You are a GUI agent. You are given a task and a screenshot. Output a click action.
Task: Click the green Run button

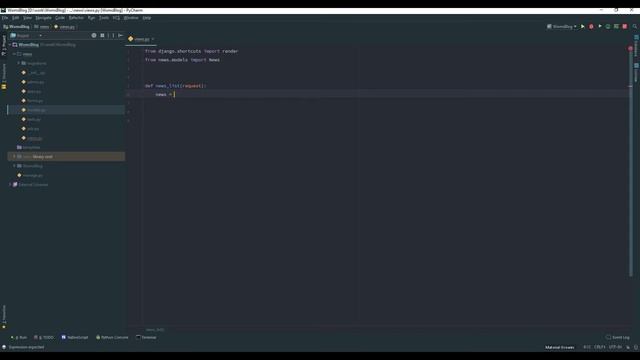pyautogui.click(x=583, y=27)
